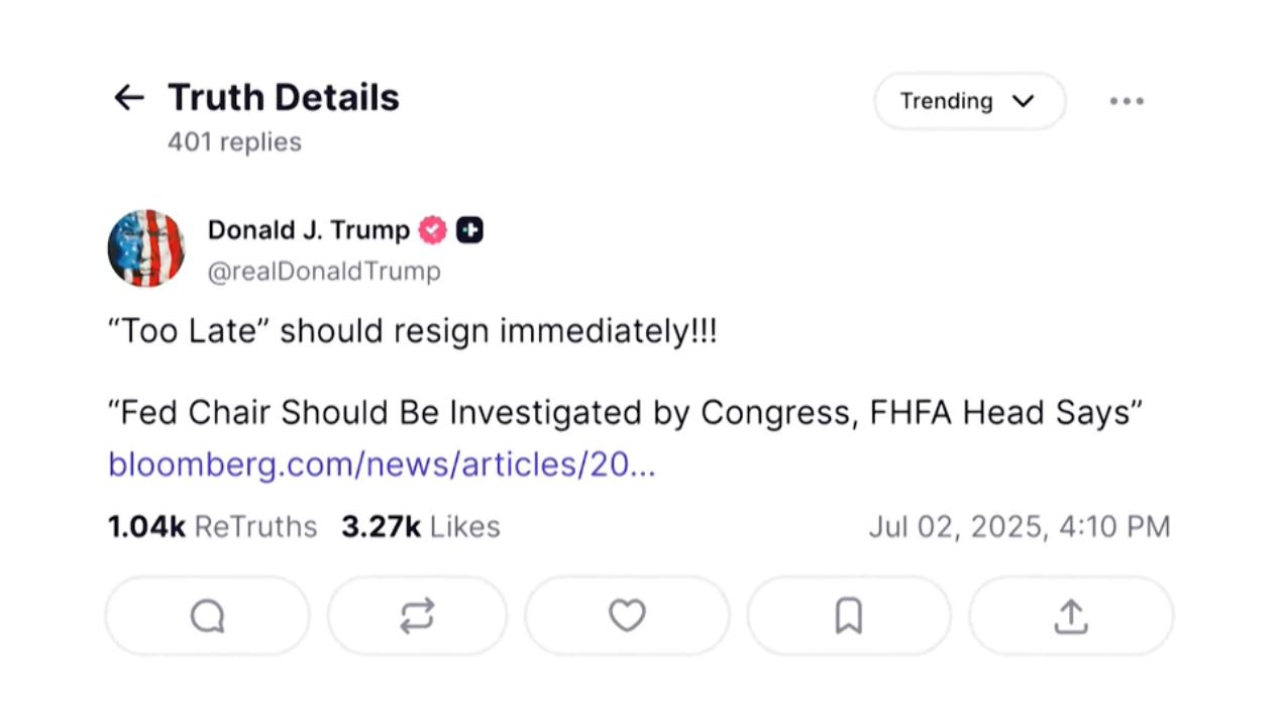This screenshot has height=716, width=1280.
Task: Select the Truth Details header
Action: (283, 97)
